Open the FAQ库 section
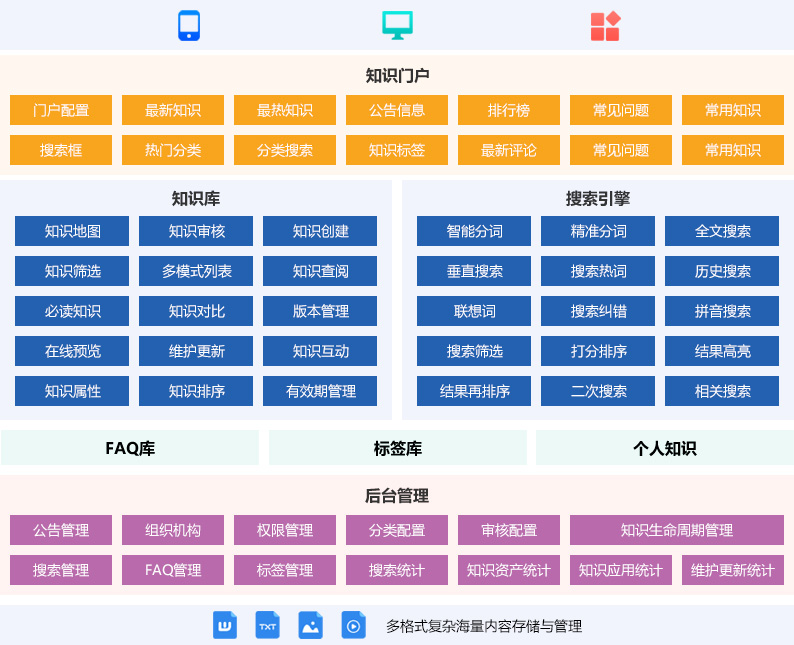The width and height of the screenshot is (794, 645). coord(130,448)
